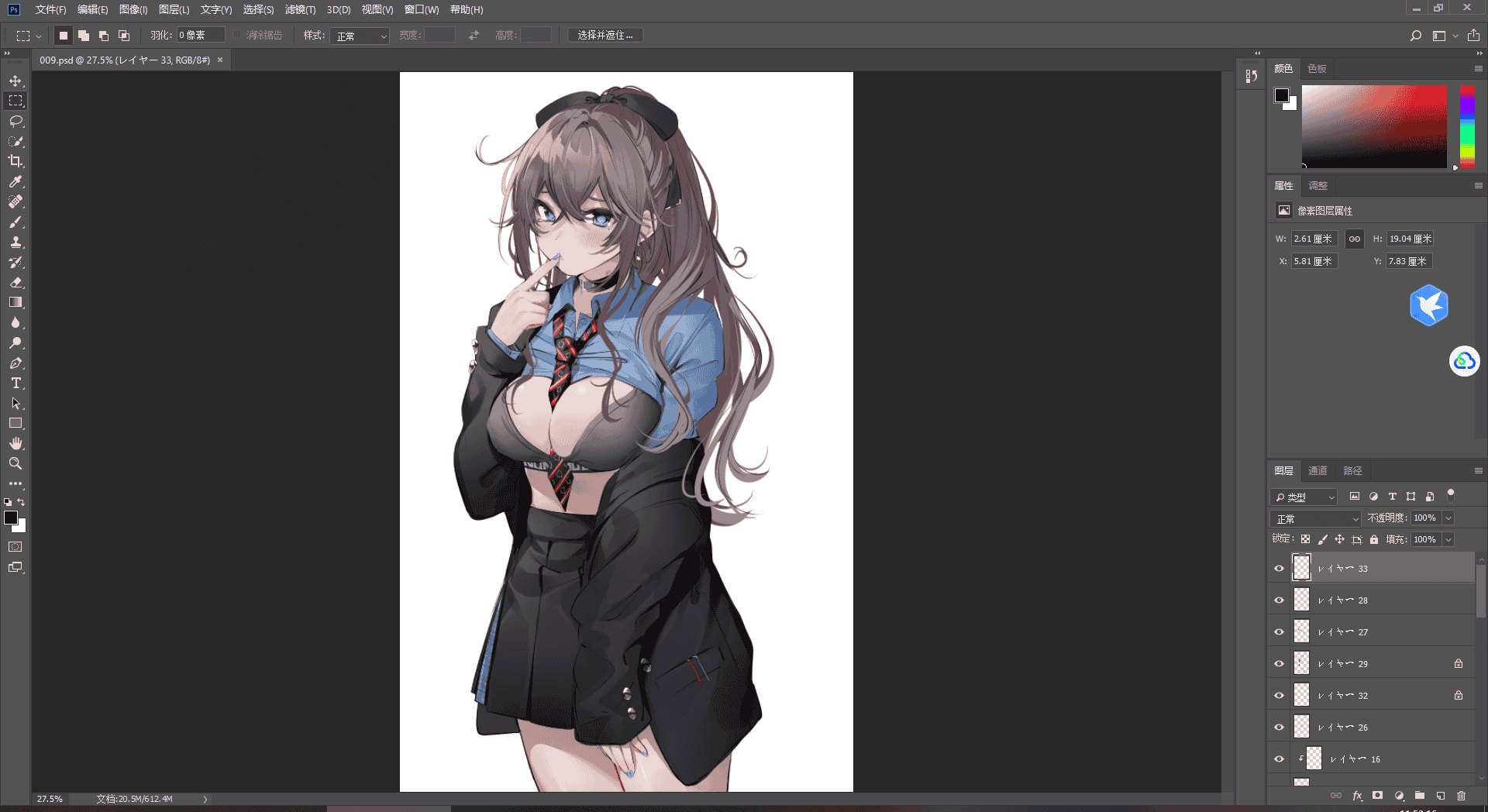Viewport: 1488px width, 812px height.
Task: Add a layer style via fx icon
Action: 1357,796
